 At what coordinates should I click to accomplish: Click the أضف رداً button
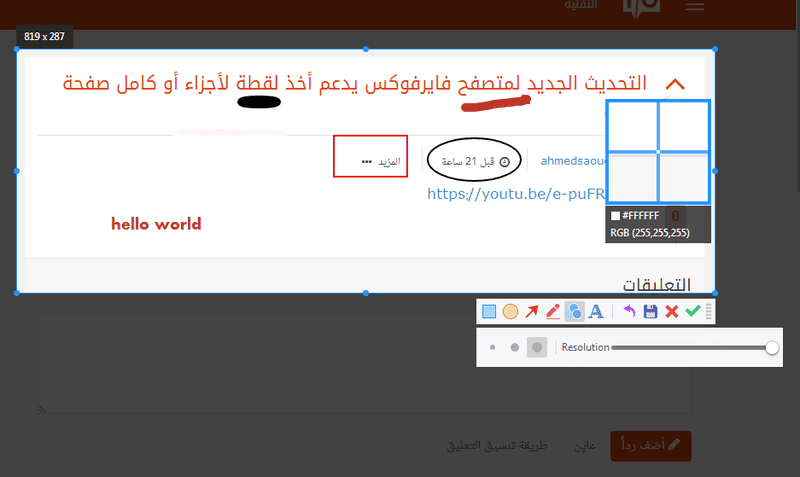[x=651, y=445]
